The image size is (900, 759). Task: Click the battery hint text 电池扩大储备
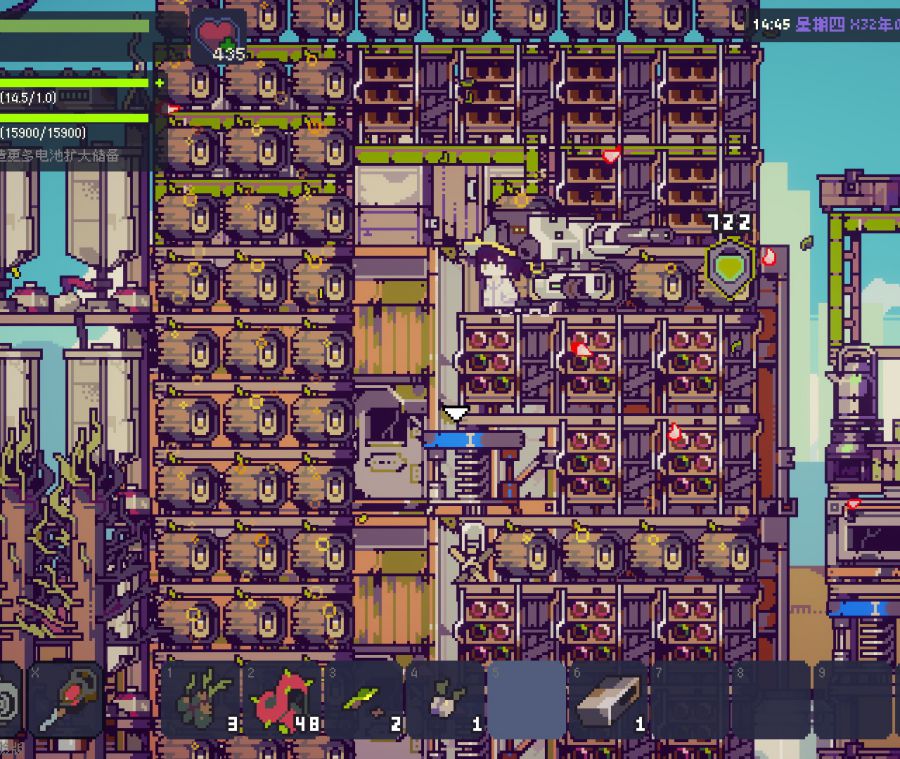click(x=79, y=155)
